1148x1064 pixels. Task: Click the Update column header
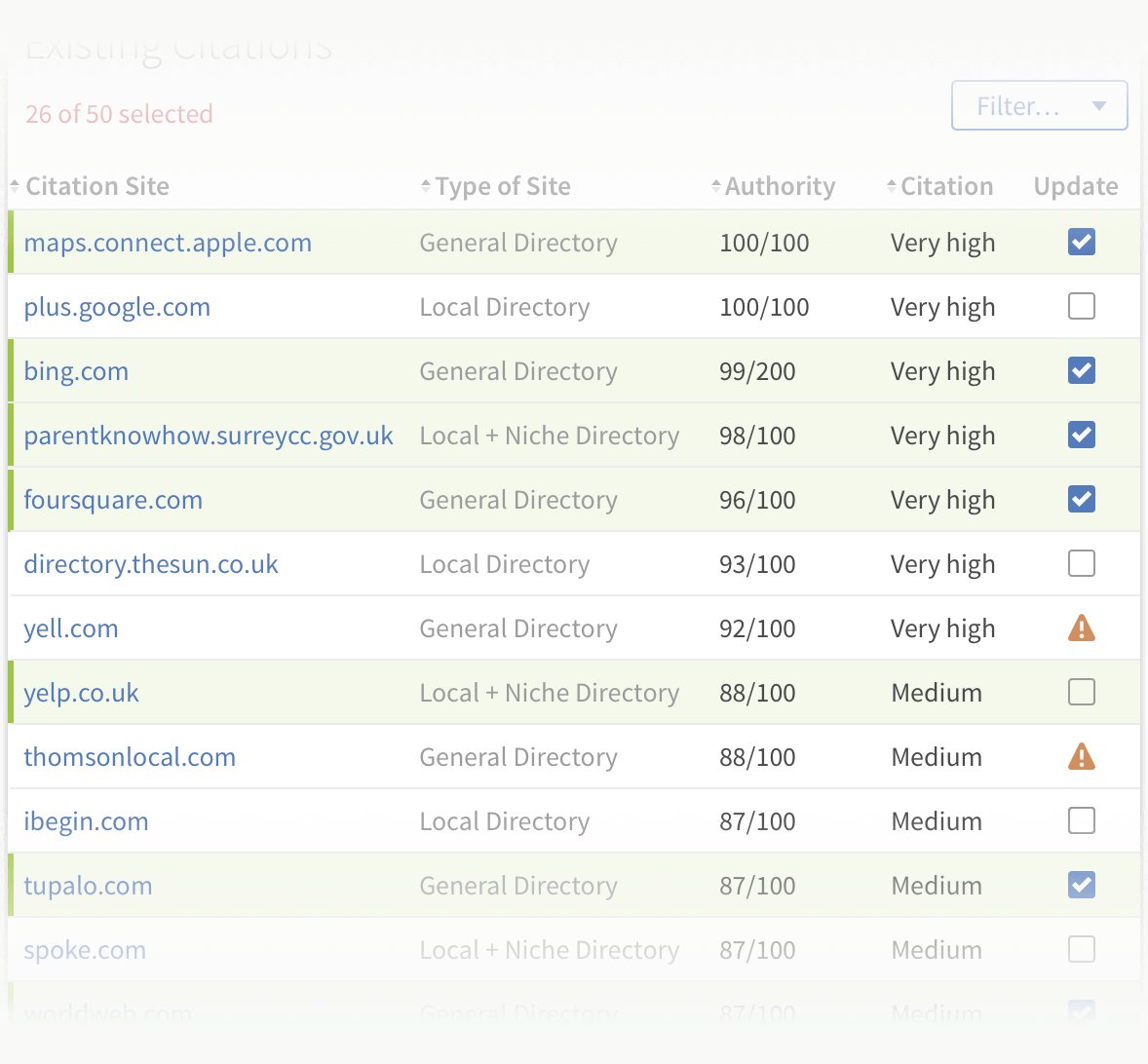1076,186
